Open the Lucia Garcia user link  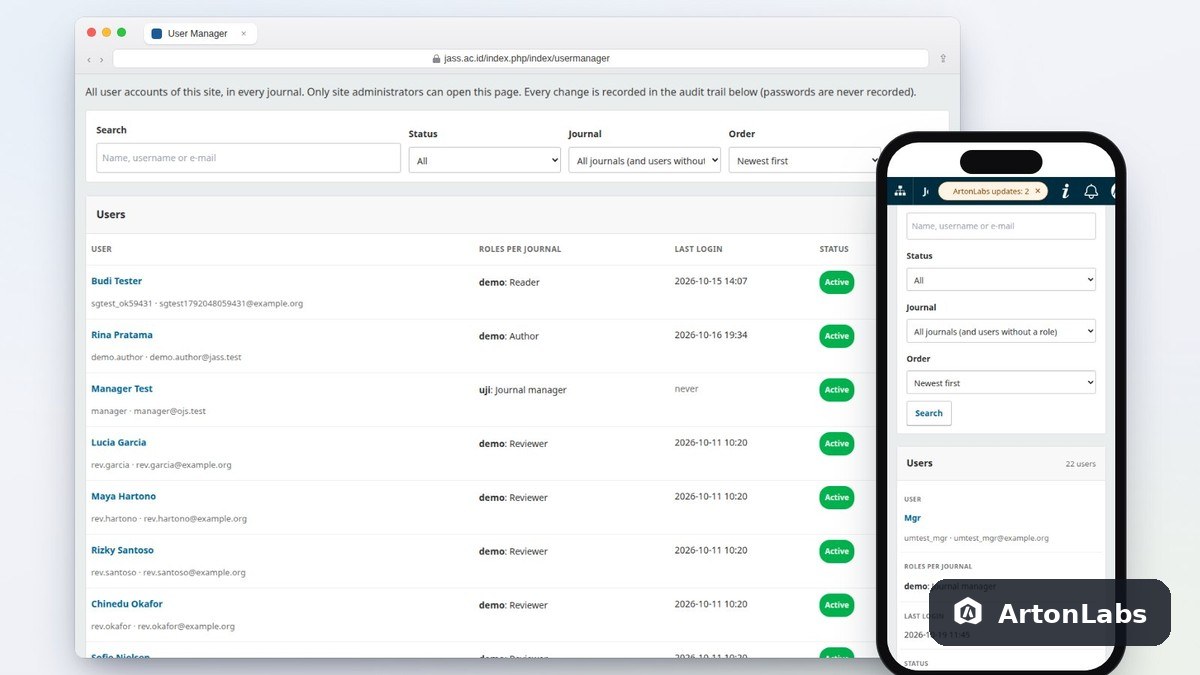(x=119, y=442)
